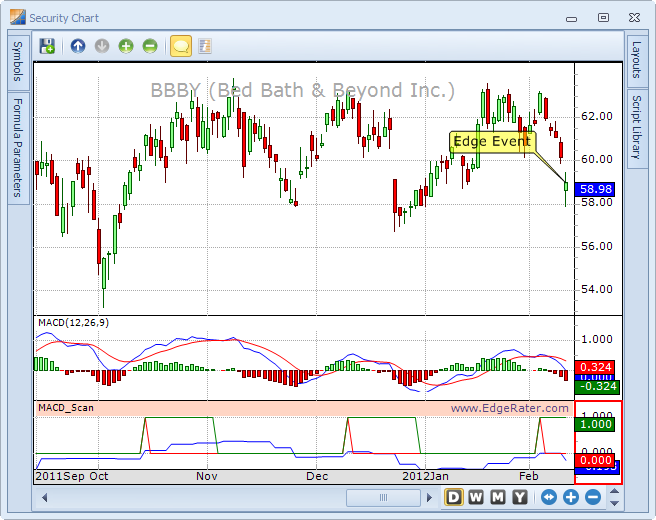Click the blue up arrow icon
The image size is (656, 520).
click(x=78, y=46)
